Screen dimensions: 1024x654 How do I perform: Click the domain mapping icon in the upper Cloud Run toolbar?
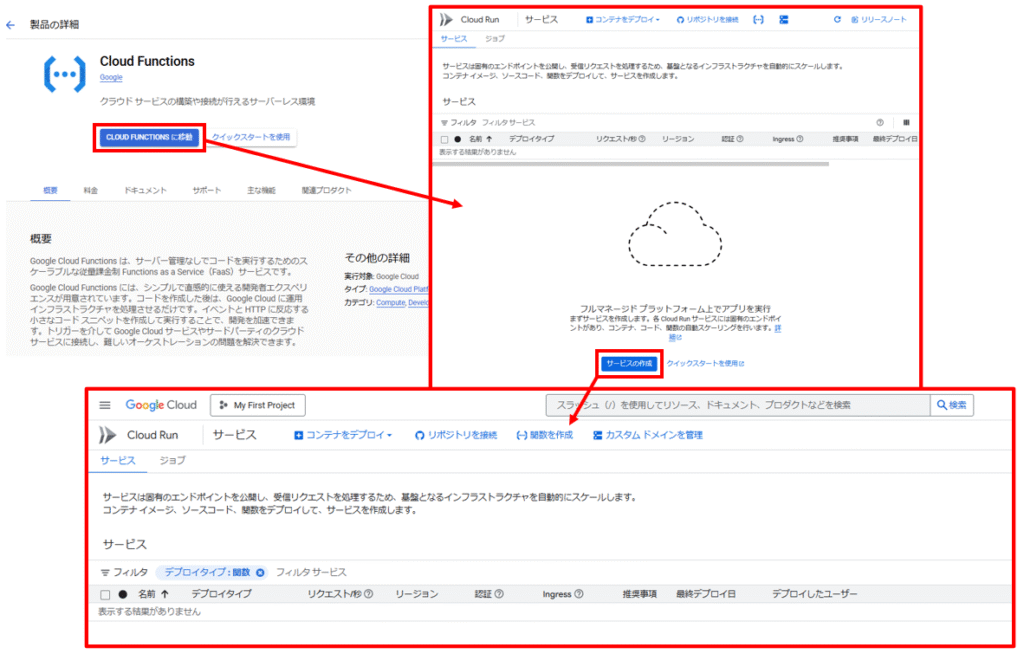[x=784, y=20]
